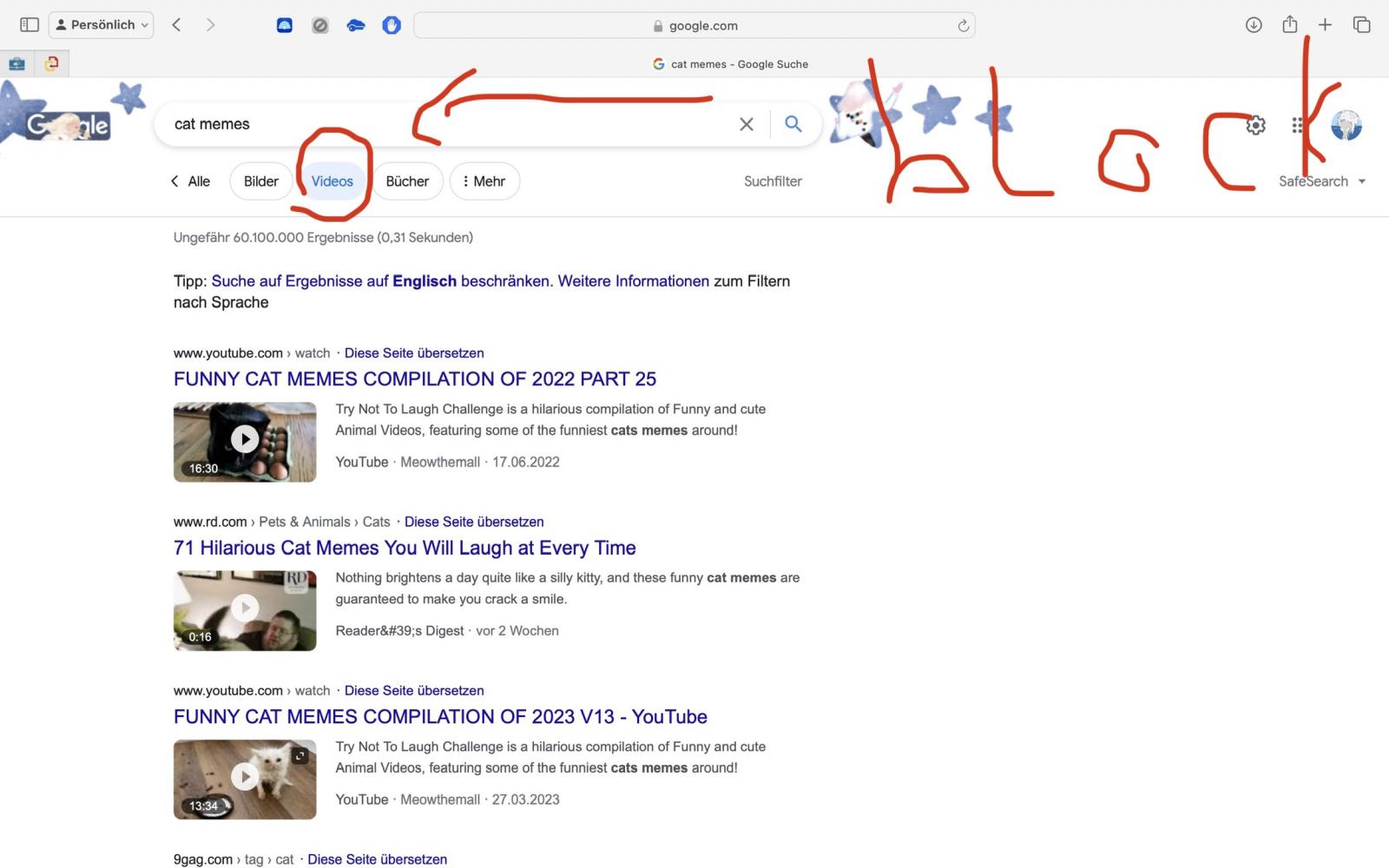Screen dimensions: 1389x868
Task: Play the 13:34 video thumbnail
Action: pyautogui.click(x=245, y=779)
